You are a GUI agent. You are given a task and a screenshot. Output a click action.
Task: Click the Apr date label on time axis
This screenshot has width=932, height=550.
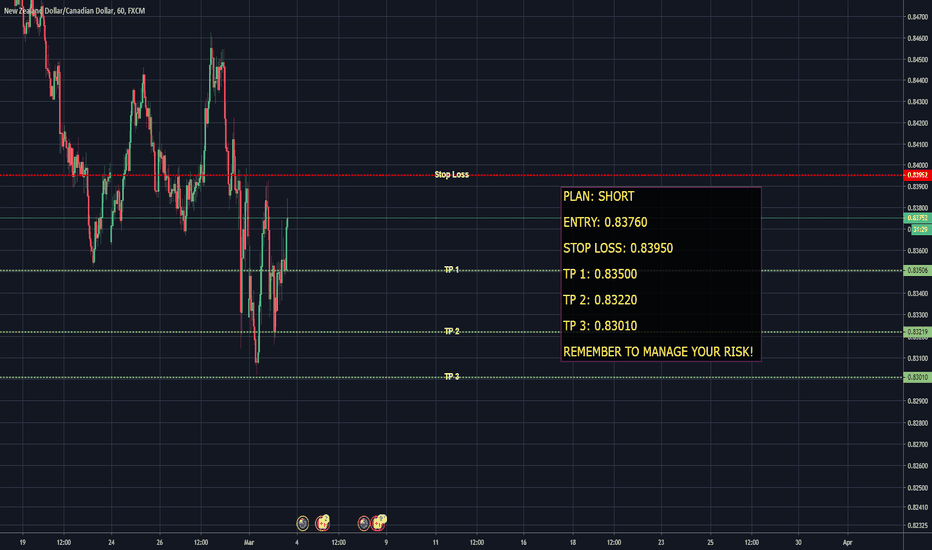pyautogui.click(x=846, y=542)
